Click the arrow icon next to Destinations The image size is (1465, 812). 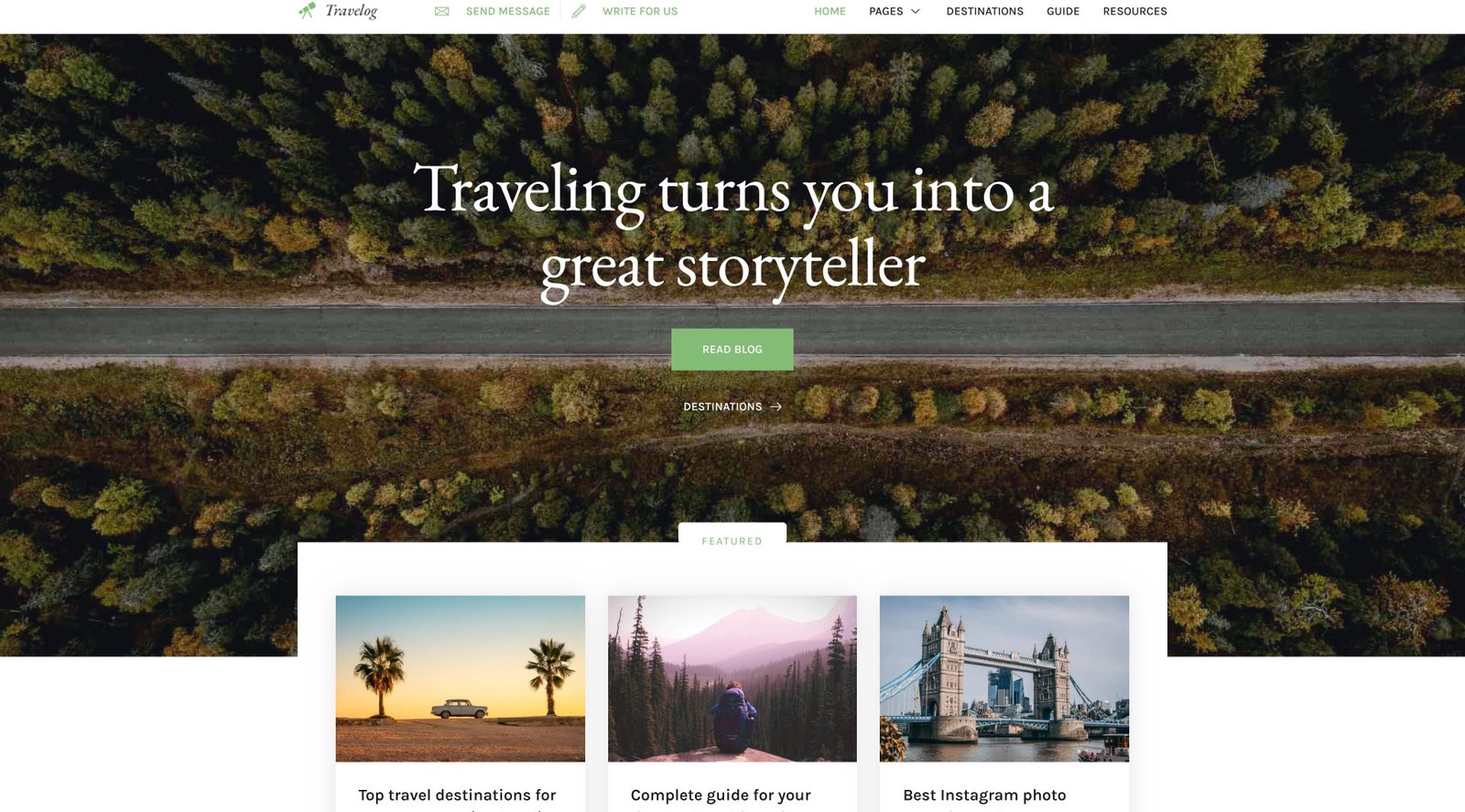[x=776, y=406]
